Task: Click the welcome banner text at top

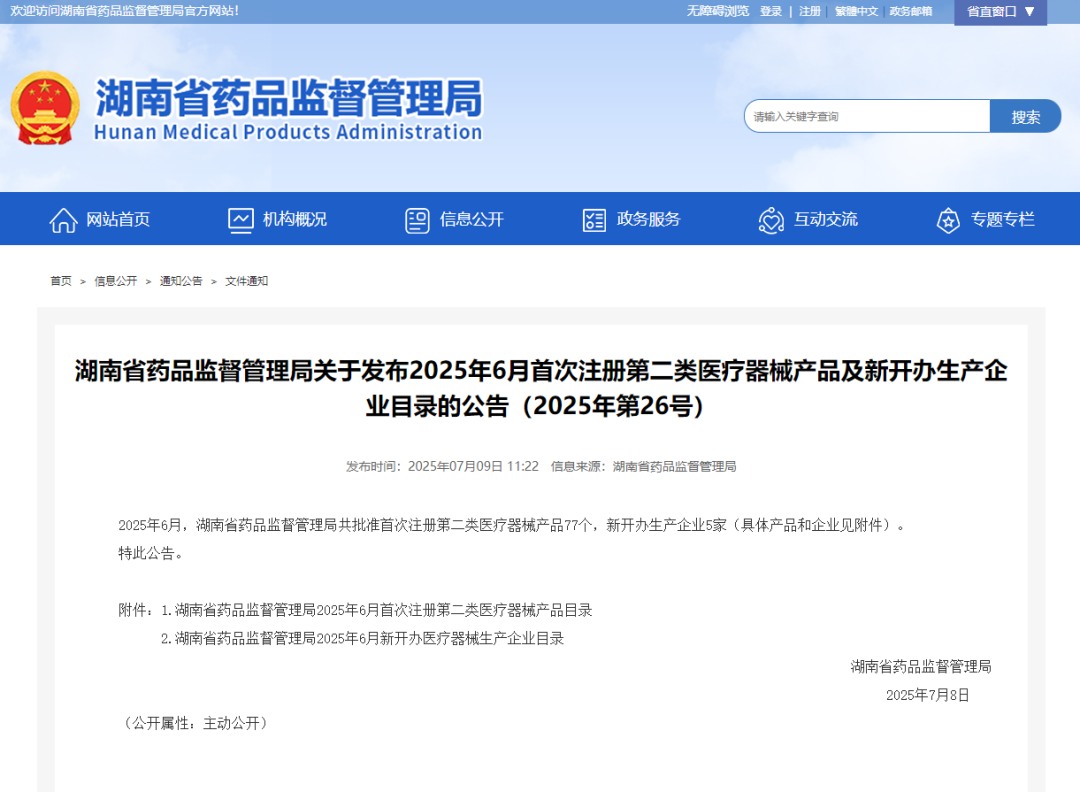Action: point(125,11)
